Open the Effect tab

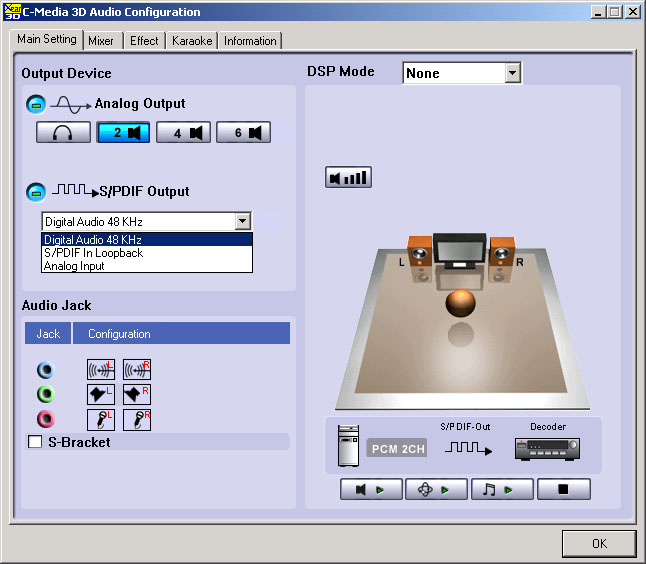click(x=144, y=41)
